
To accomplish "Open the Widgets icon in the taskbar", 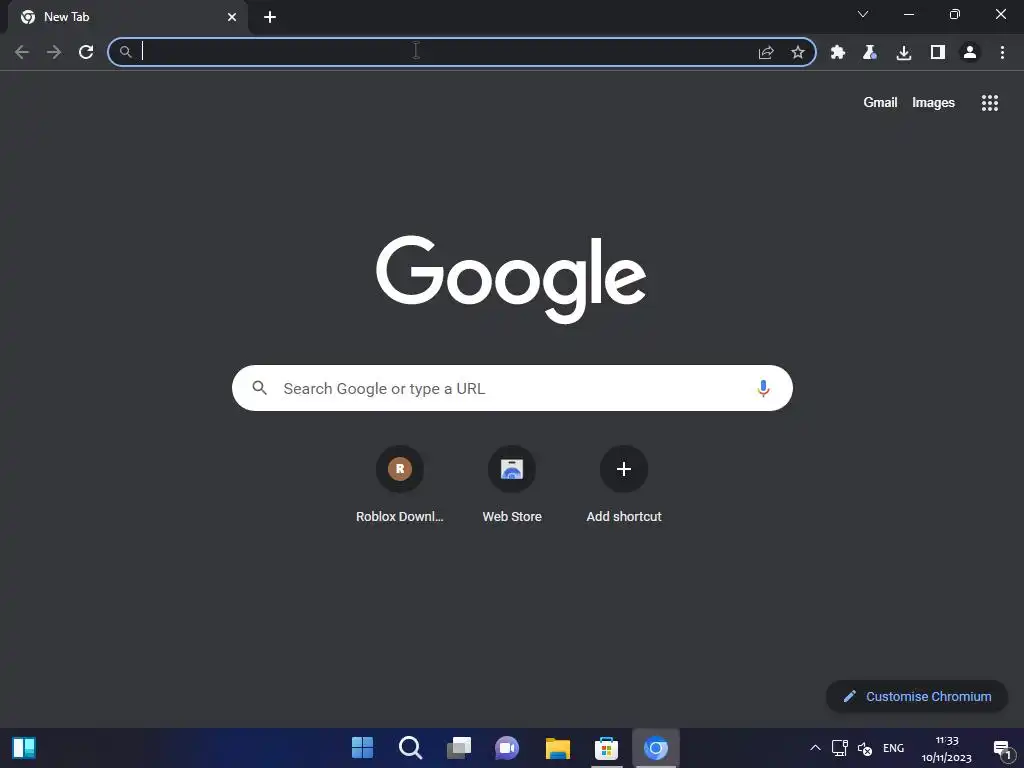I will (x=24, y=748).
